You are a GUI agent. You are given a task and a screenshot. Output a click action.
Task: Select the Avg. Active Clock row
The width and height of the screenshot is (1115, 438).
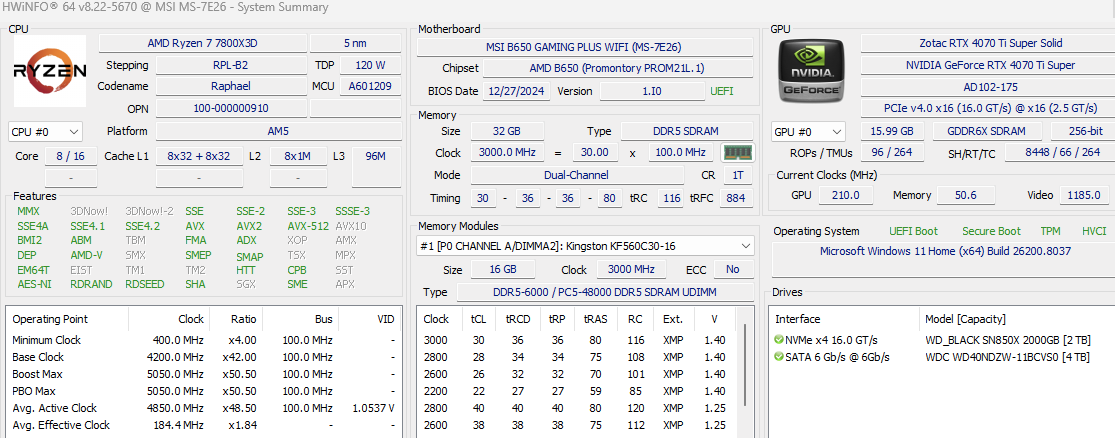(x=203, y=408)
